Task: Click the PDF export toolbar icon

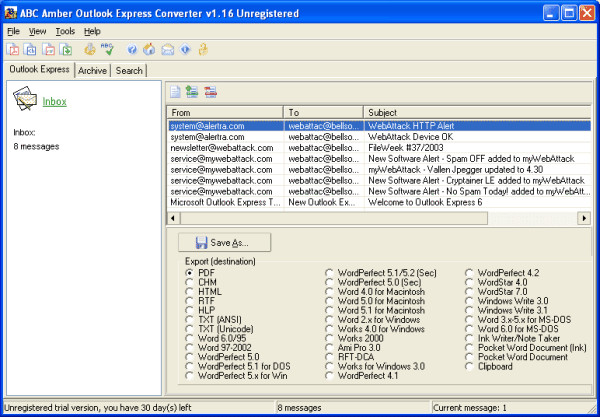Action: click(x=12, y=49)
